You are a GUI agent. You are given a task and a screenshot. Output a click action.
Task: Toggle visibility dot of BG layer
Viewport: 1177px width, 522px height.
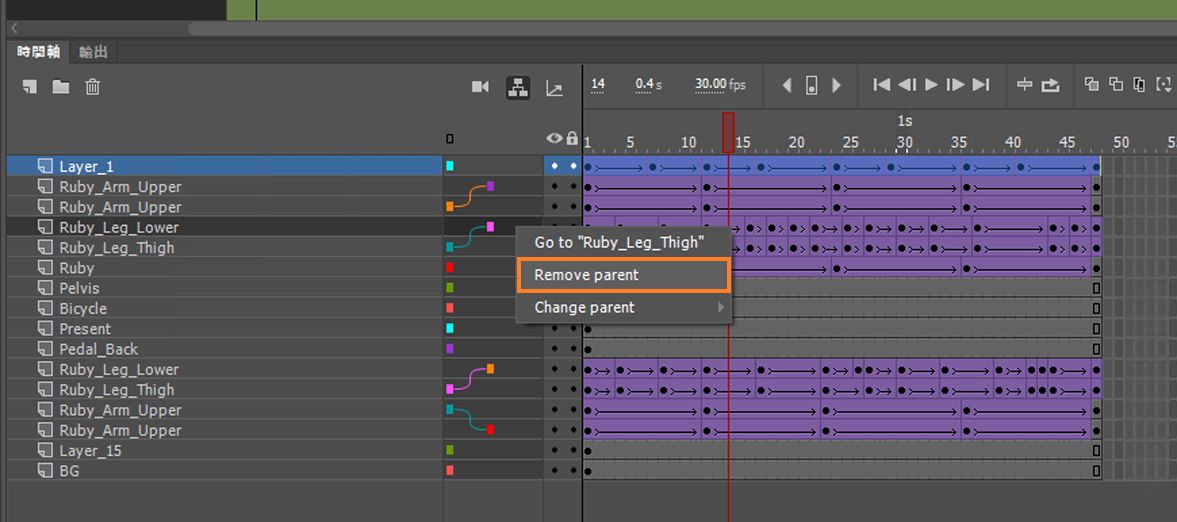coord(555,470)
